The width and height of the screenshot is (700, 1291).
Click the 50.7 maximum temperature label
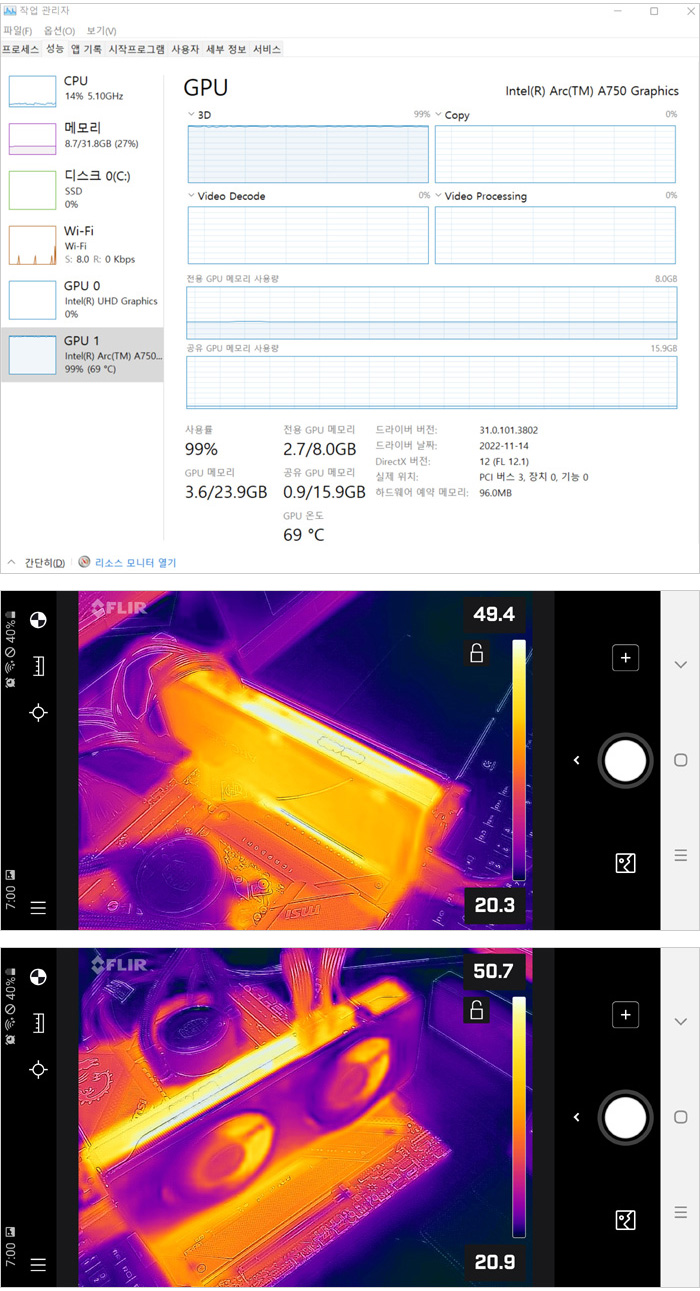[495, 971]
